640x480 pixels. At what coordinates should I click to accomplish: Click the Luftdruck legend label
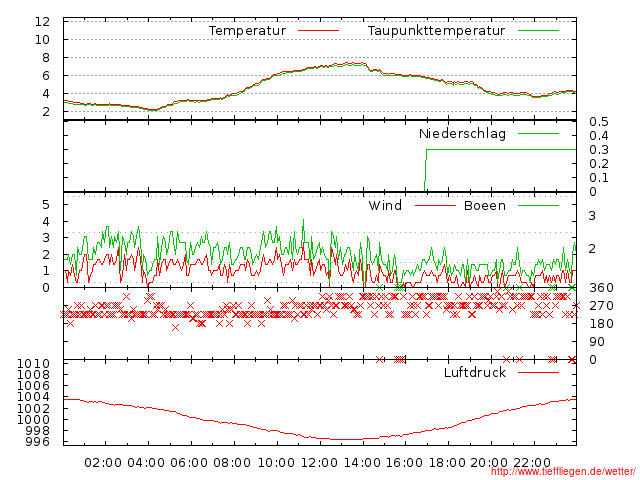point(475,372)
